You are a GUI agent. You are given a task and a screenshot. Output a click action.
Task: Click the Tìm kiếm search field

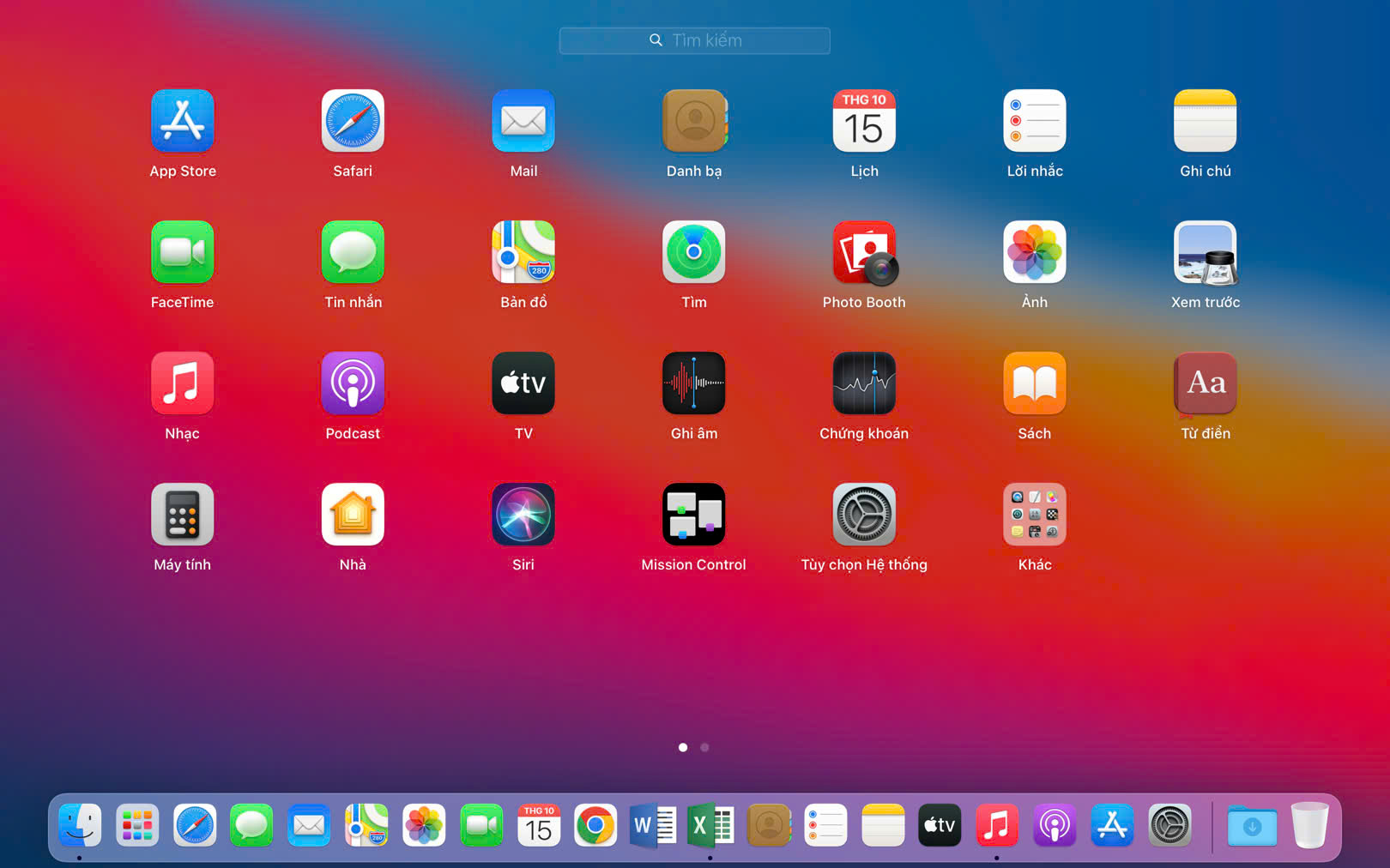pyautogui.click(x=695, y=40)
